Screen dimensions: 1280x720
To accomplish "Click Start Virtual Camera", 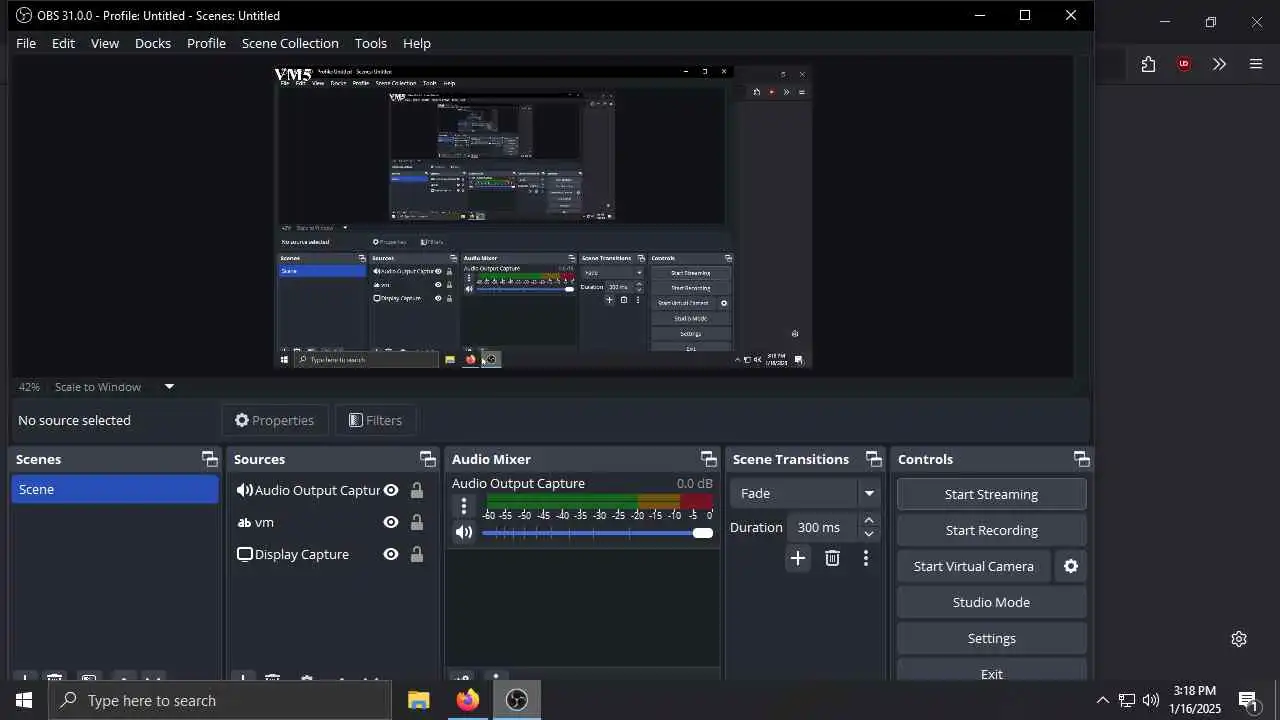I will [x=974, y=566].
